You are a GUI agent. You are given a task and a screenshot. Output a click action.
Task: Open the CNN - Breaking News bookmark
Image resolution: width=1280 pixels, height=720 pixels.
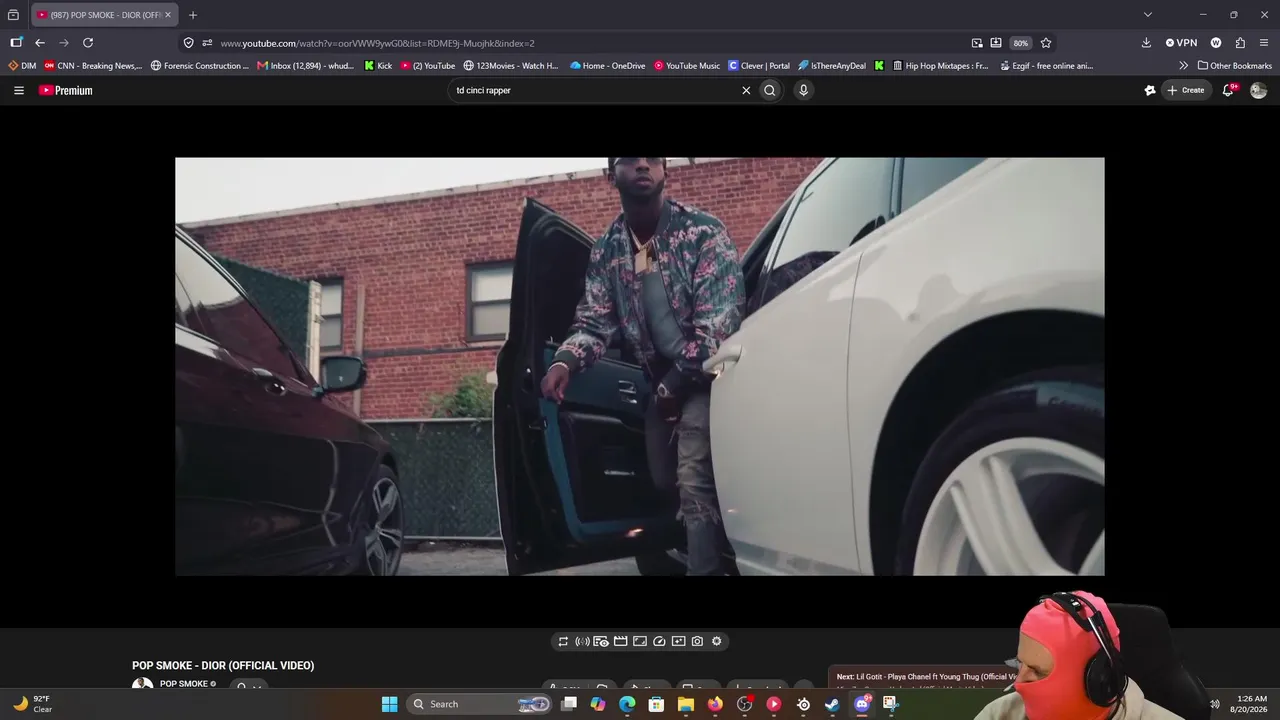point(93,66)
